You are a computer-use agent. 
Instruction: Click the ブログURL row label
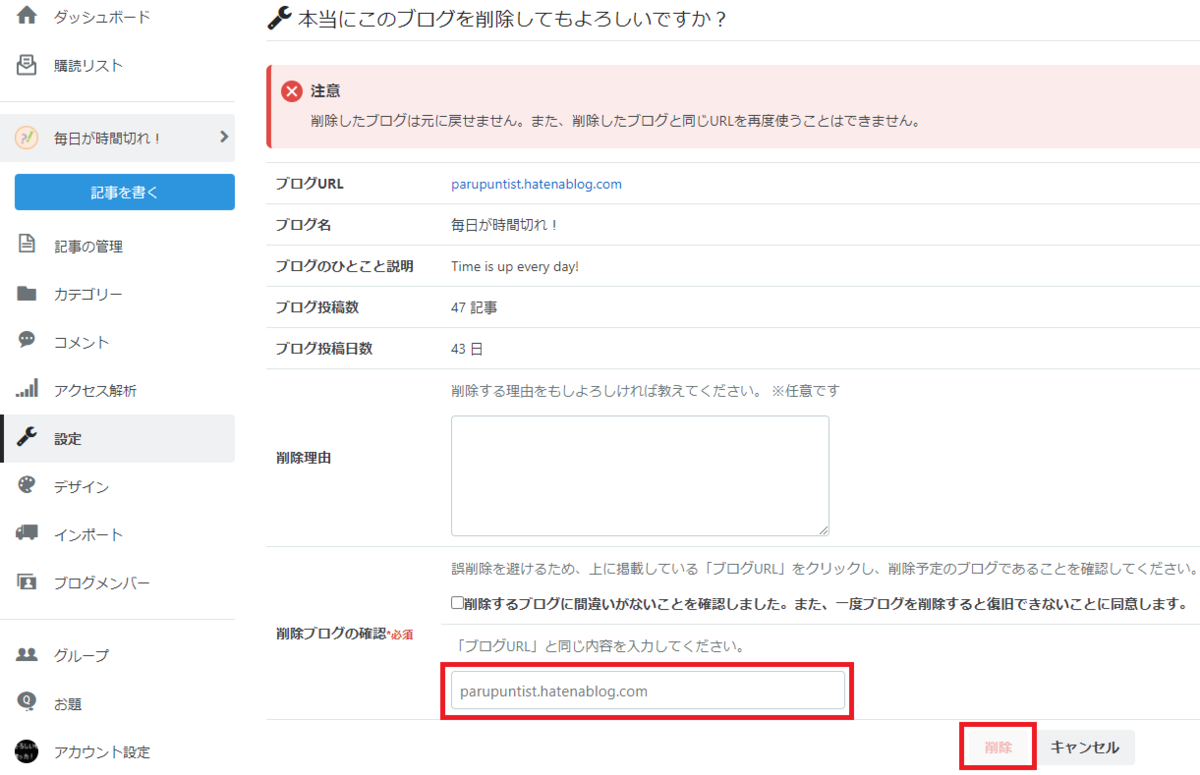tap(309, 184)
